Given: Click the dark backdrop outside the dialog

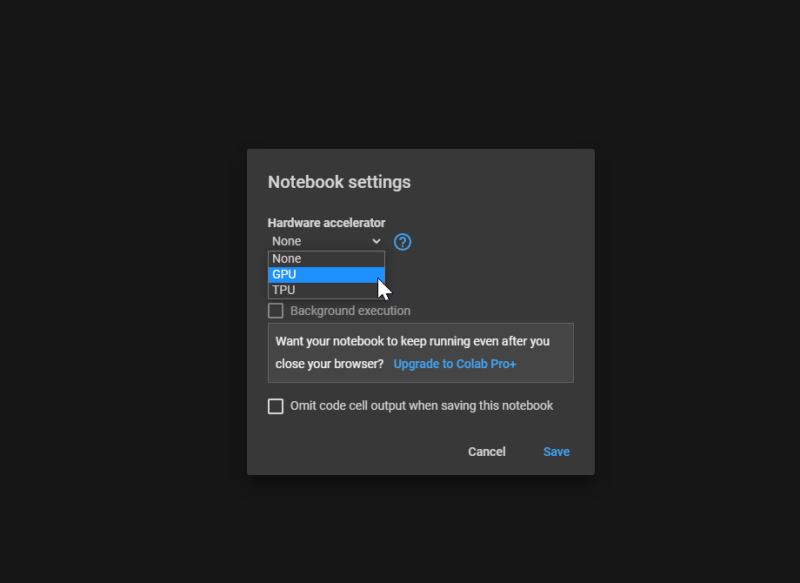Looking at the screenshot, I should 120,300.
